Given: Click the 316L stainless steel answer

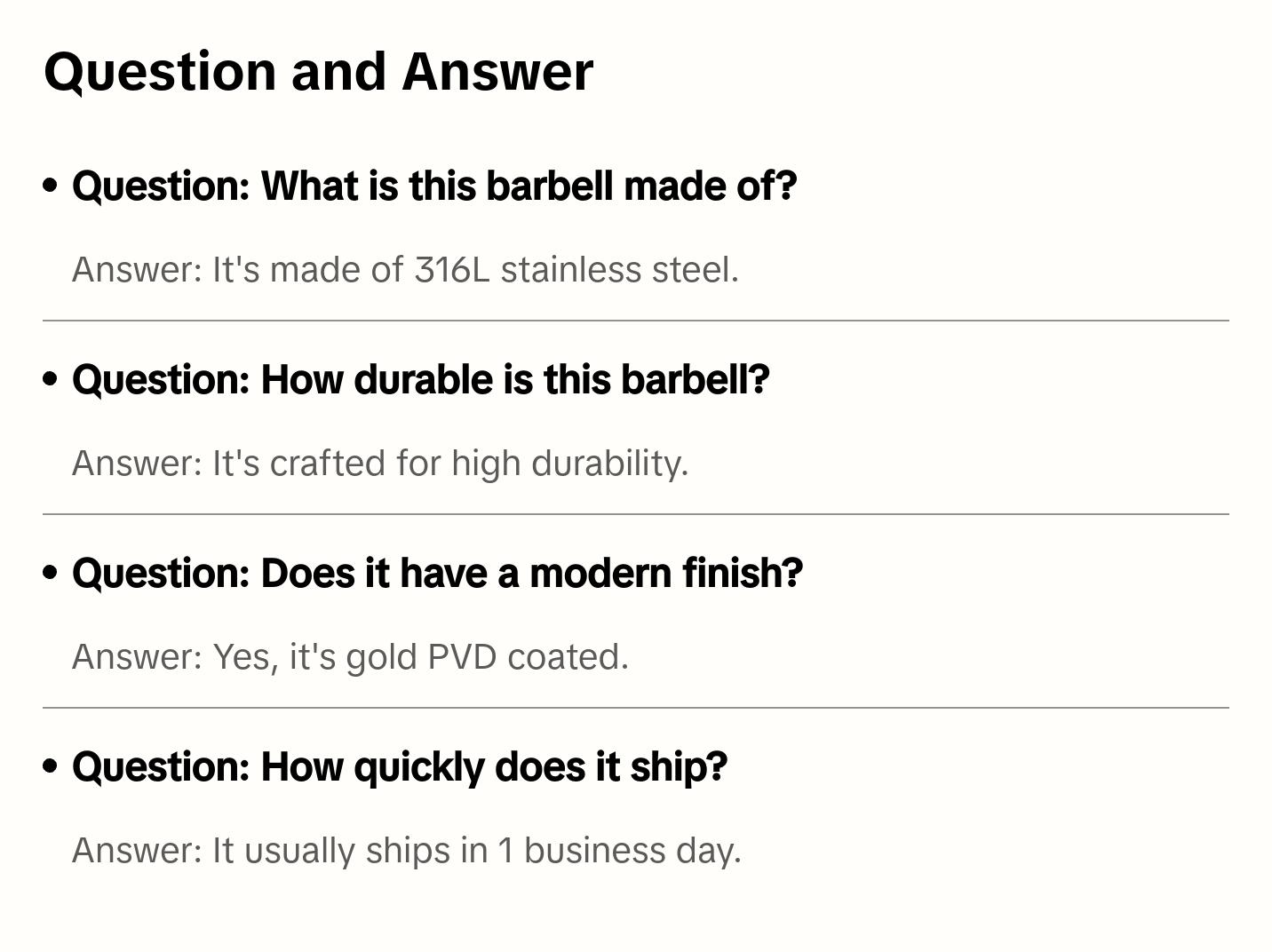Looking at the screenshot, I should click(405, 270).
